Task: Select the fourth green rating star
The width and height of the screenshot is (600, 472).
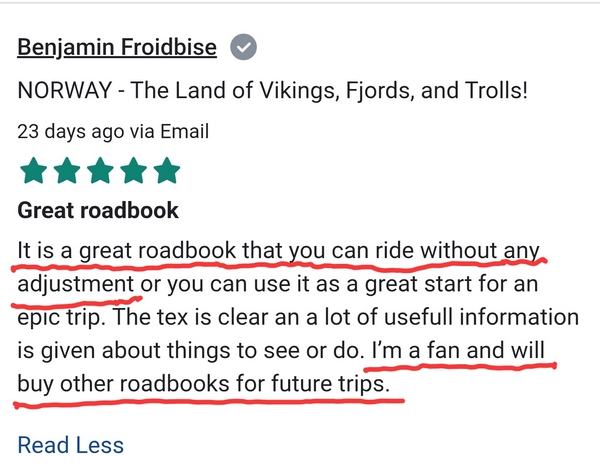Action: click(x=134, y=171)
